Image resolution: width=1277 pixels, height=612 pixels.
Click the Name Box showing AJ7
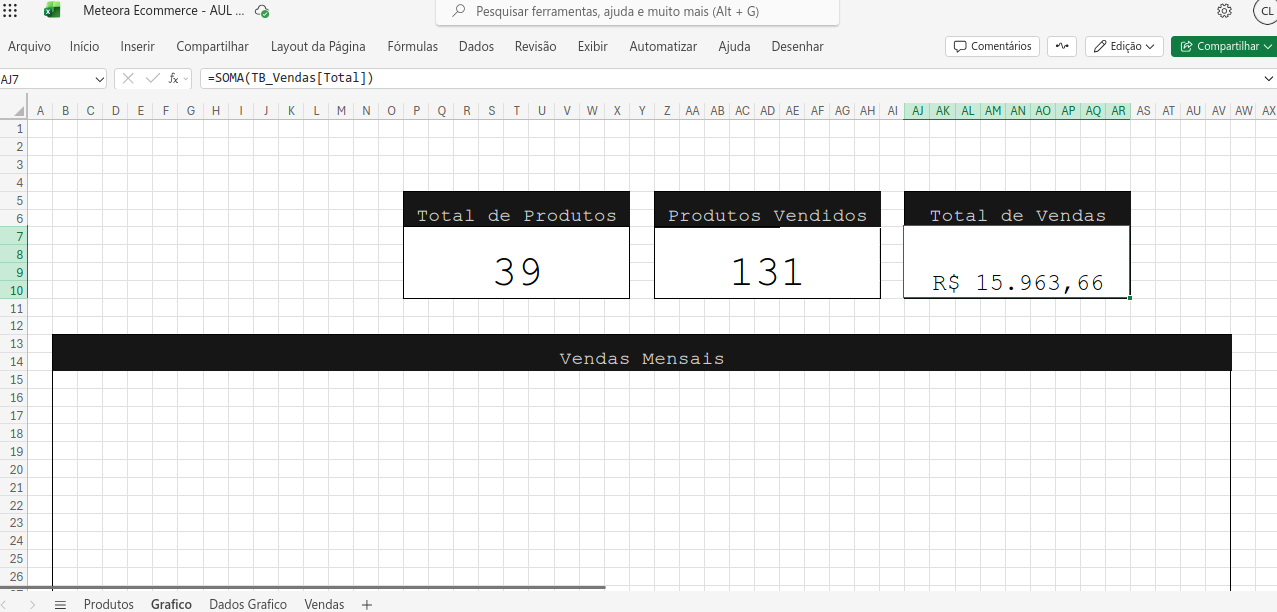45,78
